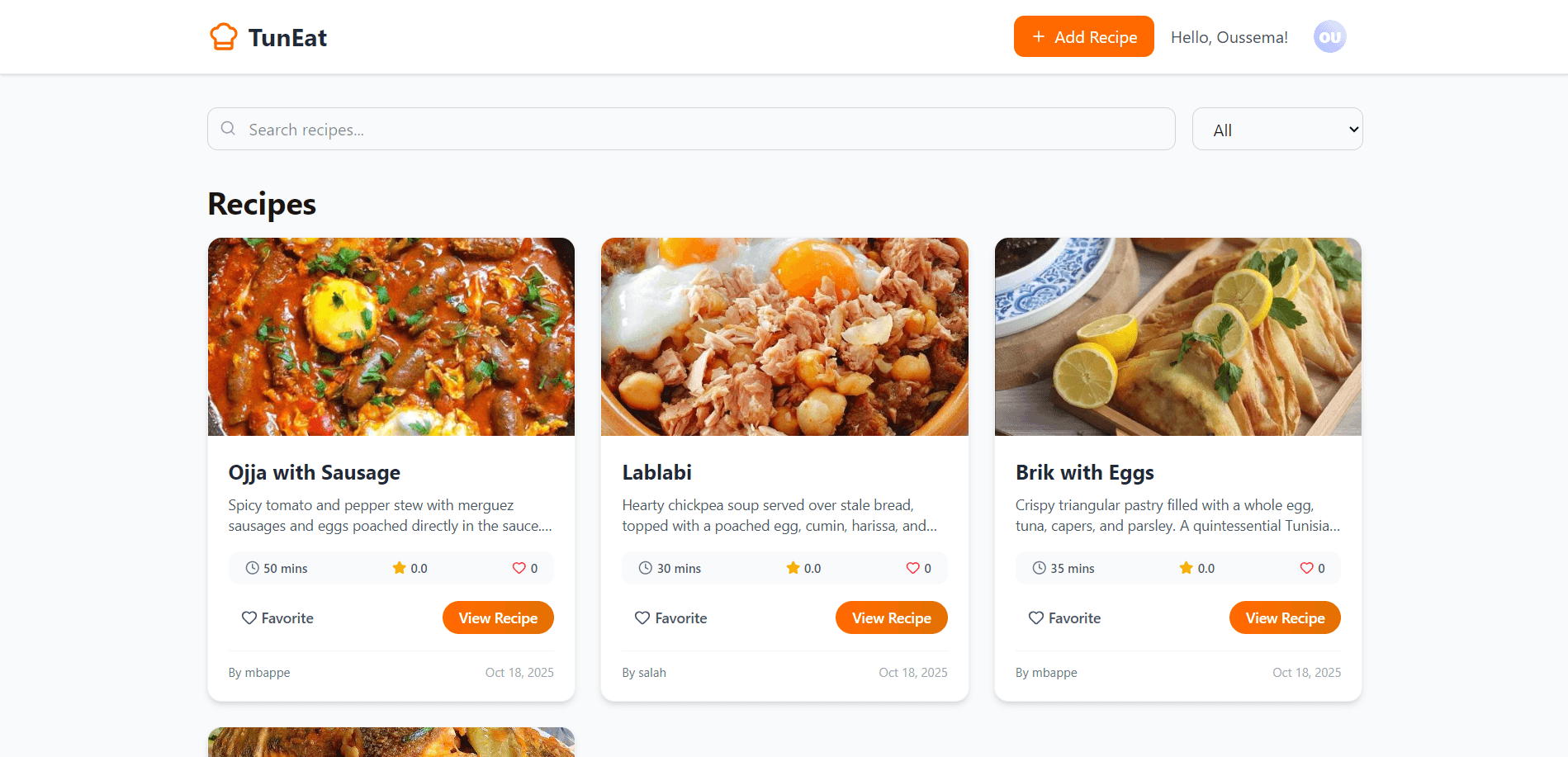The width and height of the screenshot is (1568, 757).
Task: Click the search magnifier icon
Action: click(x=228, y=129)
